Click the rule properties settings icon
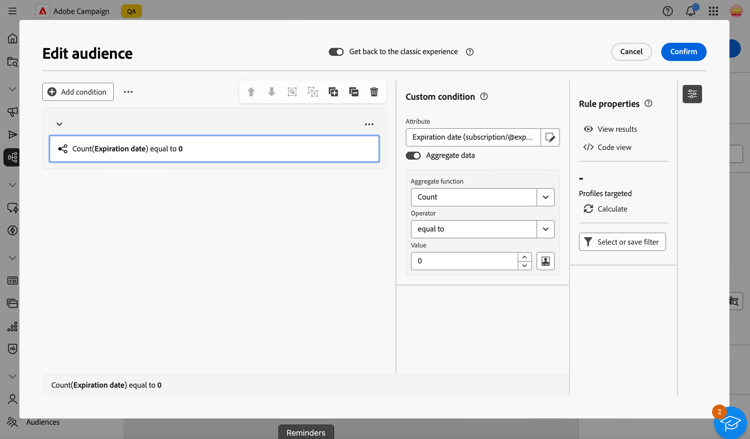The width and height of the screenshot is (750, 439). click(692, 94)
